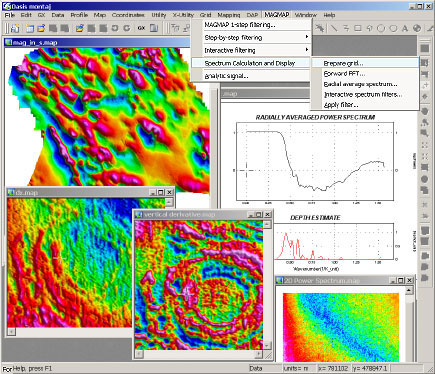Click the 2D Power Spectrum map scroll up arrow
Viewport: 435px width, 374px height.
click(409, 290)
